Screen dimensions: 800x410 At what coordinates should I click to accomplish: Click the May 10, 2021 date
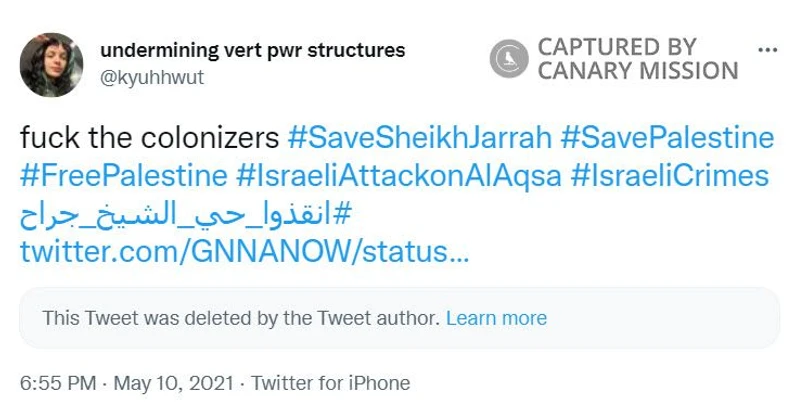click(175, 383)
